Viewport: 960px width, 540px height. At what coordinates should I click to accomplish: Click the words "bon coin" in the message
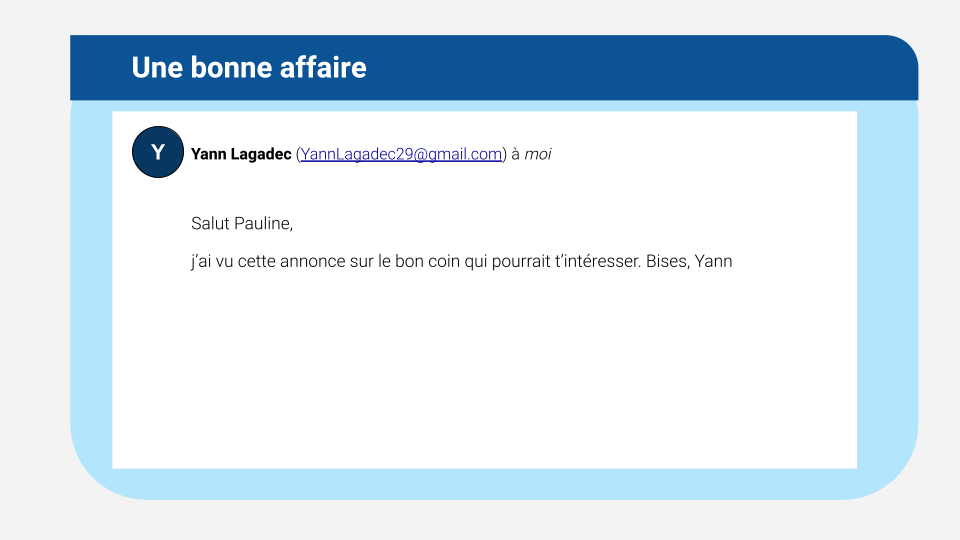413,262
